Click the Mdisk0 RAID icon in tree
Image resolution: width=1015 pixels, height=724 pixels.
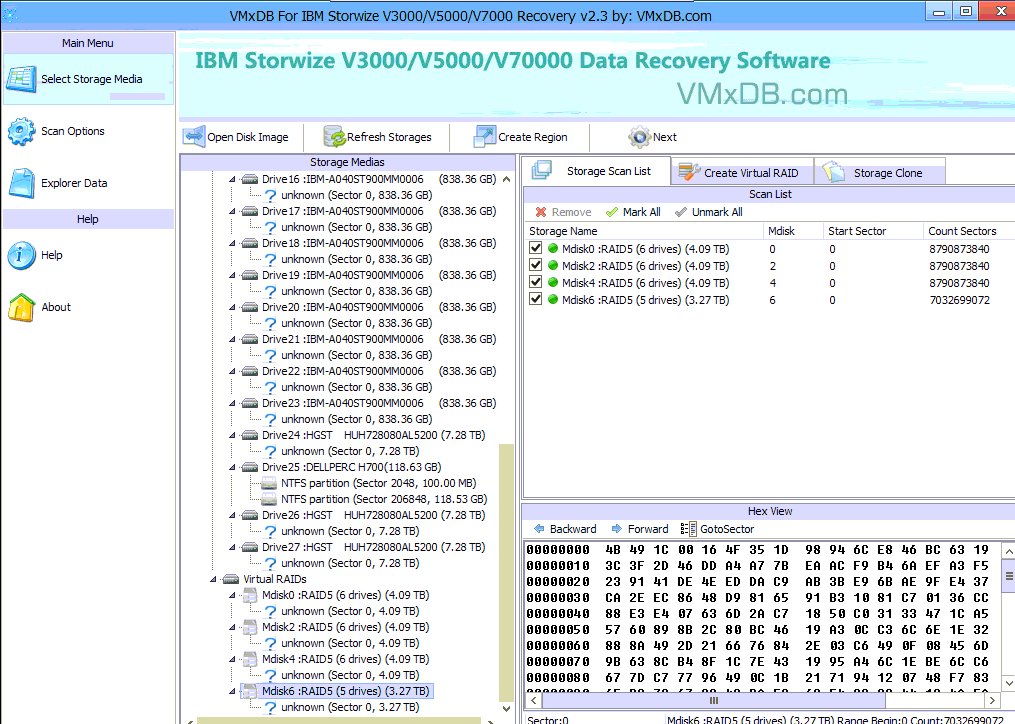tap(250, 595)
